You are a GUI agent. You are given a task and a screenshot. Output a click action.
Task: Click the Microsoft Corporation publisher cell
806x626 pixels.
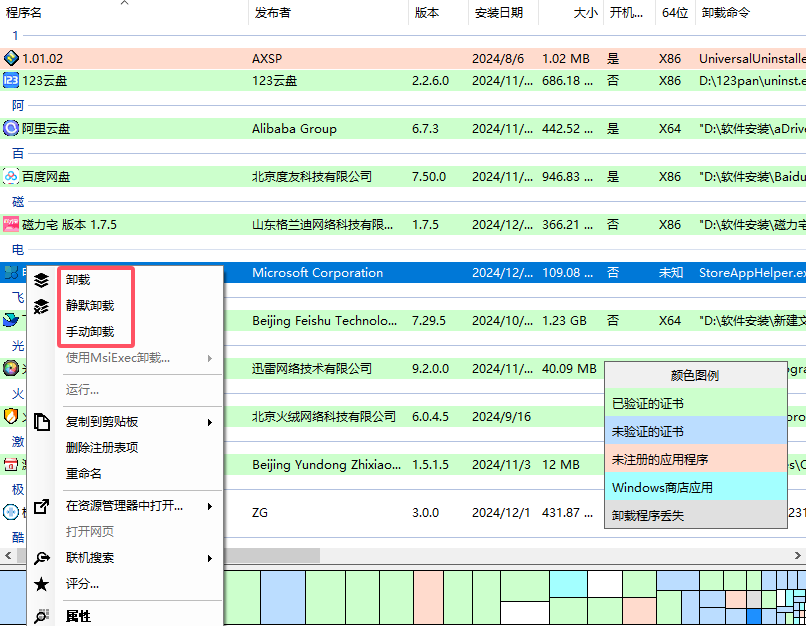click(x=318, y=272)
